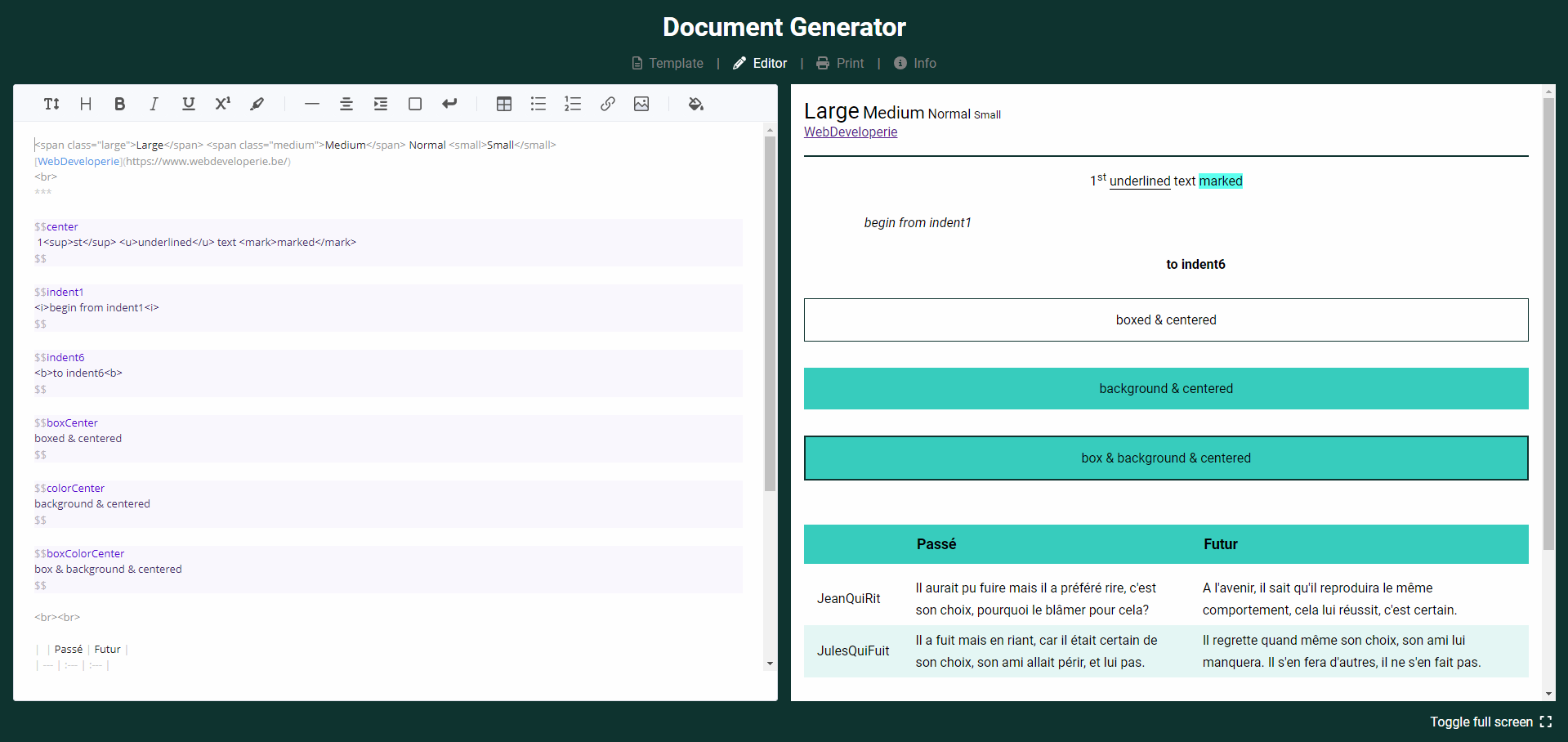The height and width of the screenshot is (742, 1568).
Task: Open the Print tab
Action: click(x=840, y=63)
